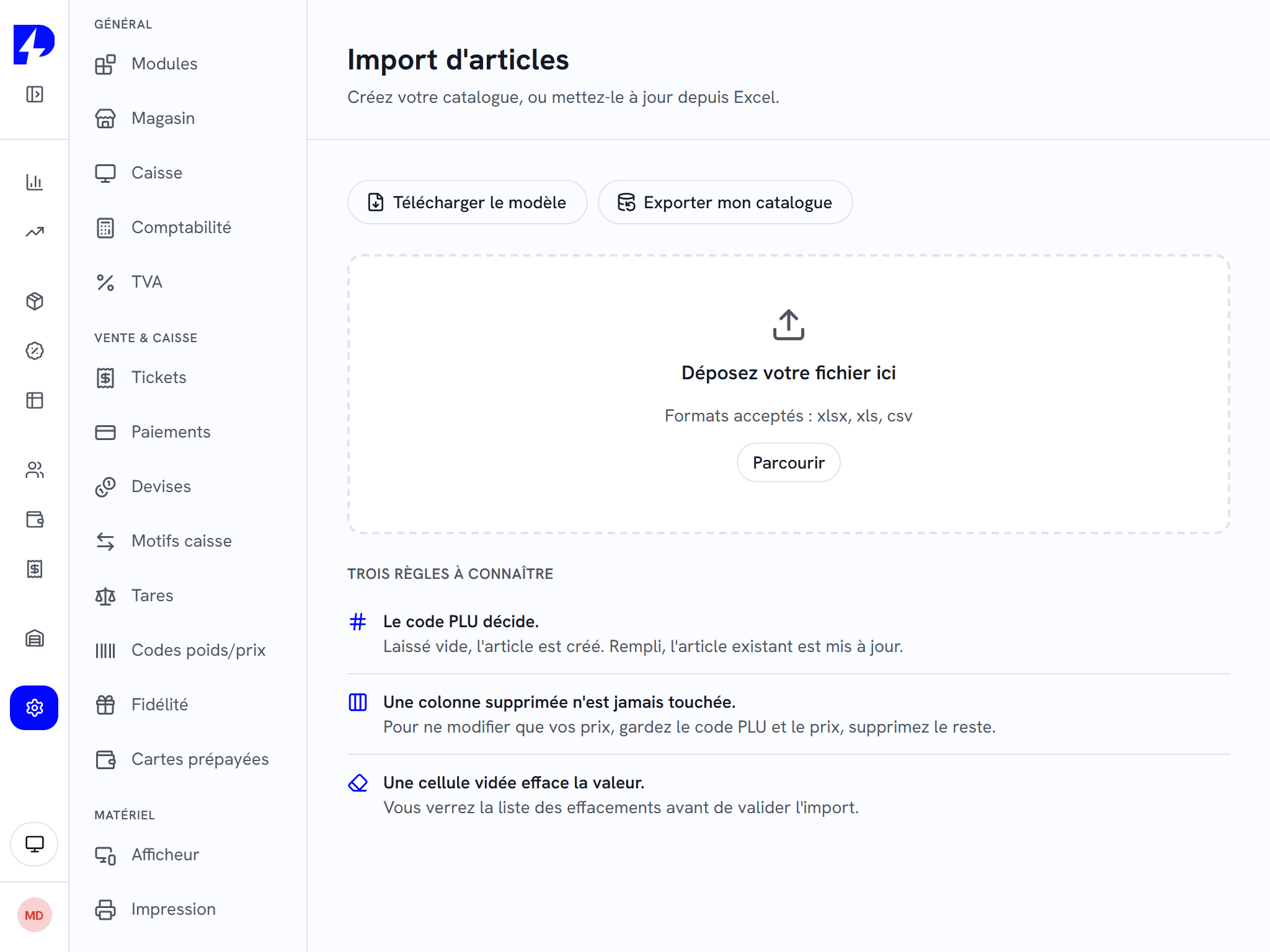
Task: Click "Laissé vide, l'article est créé" description
Action: click(x=643, y=646)
